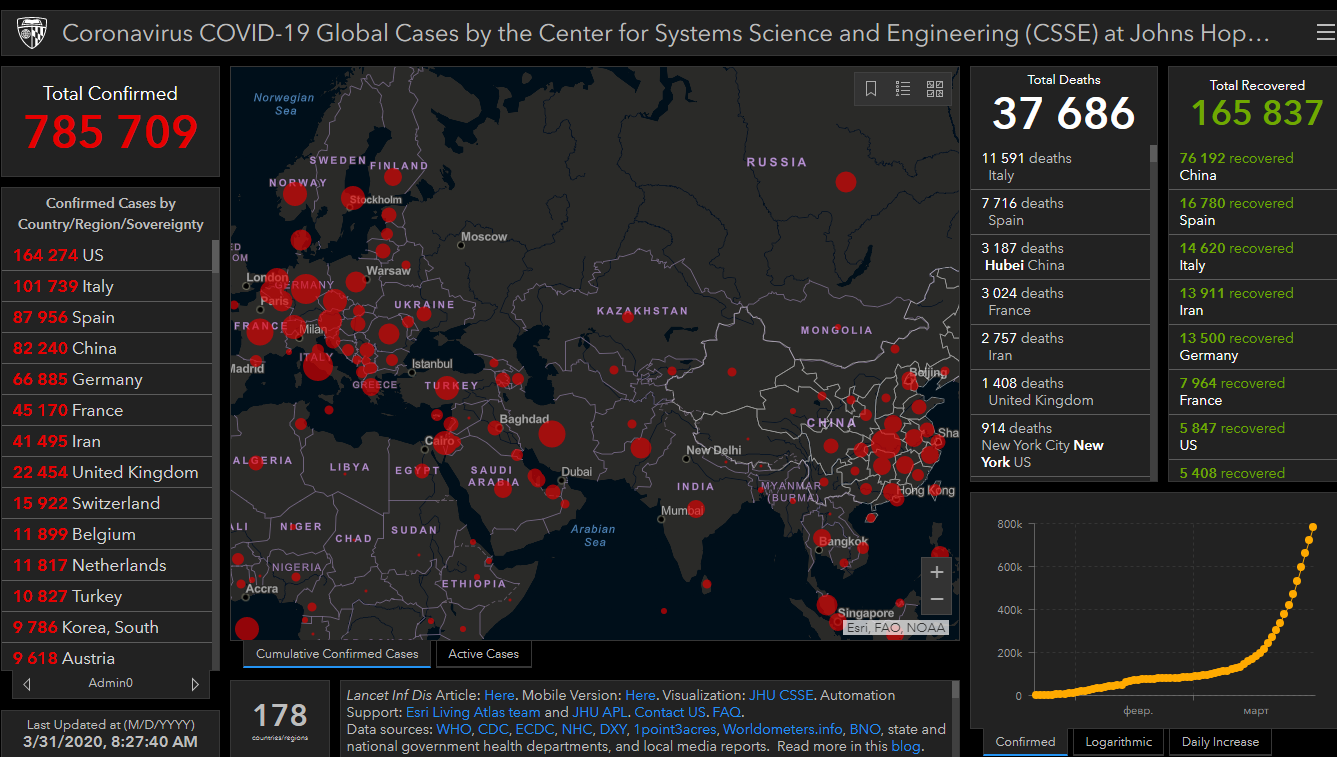Open the bookmarks icon on the map

pos(871,89)
